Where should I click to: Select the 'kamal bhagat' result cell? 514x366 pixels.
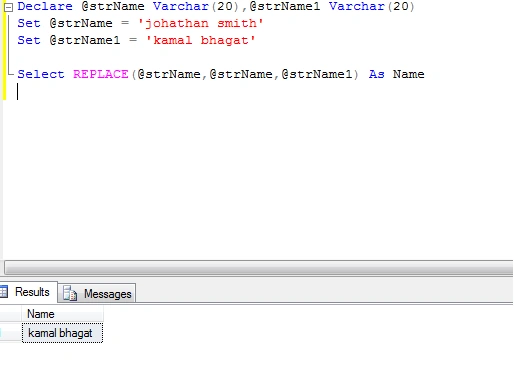coord(62,333)
